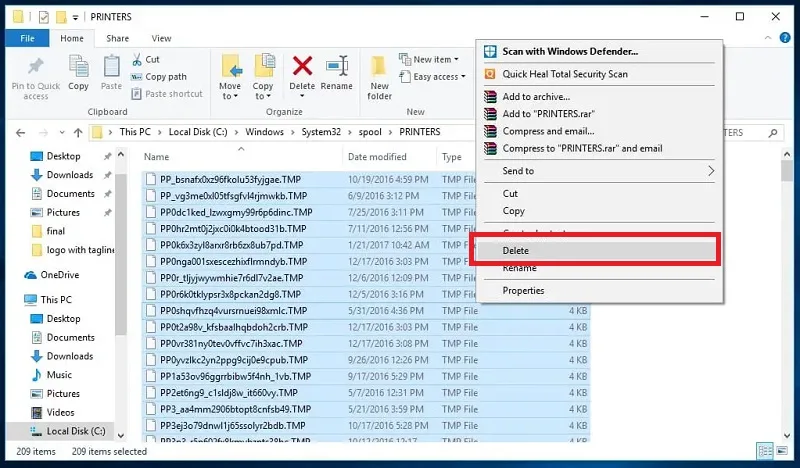Click the Copy path ribbon button
This screenshot has height=468, width=800.
pos(159,77)
